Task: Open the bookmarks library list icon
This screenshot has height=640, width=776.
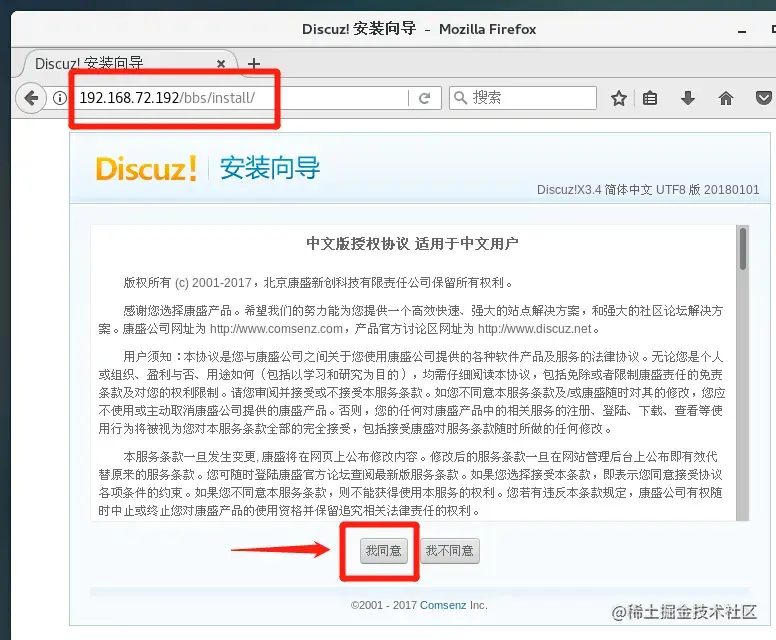Action: pyautogui.click(x=650, y=98)
